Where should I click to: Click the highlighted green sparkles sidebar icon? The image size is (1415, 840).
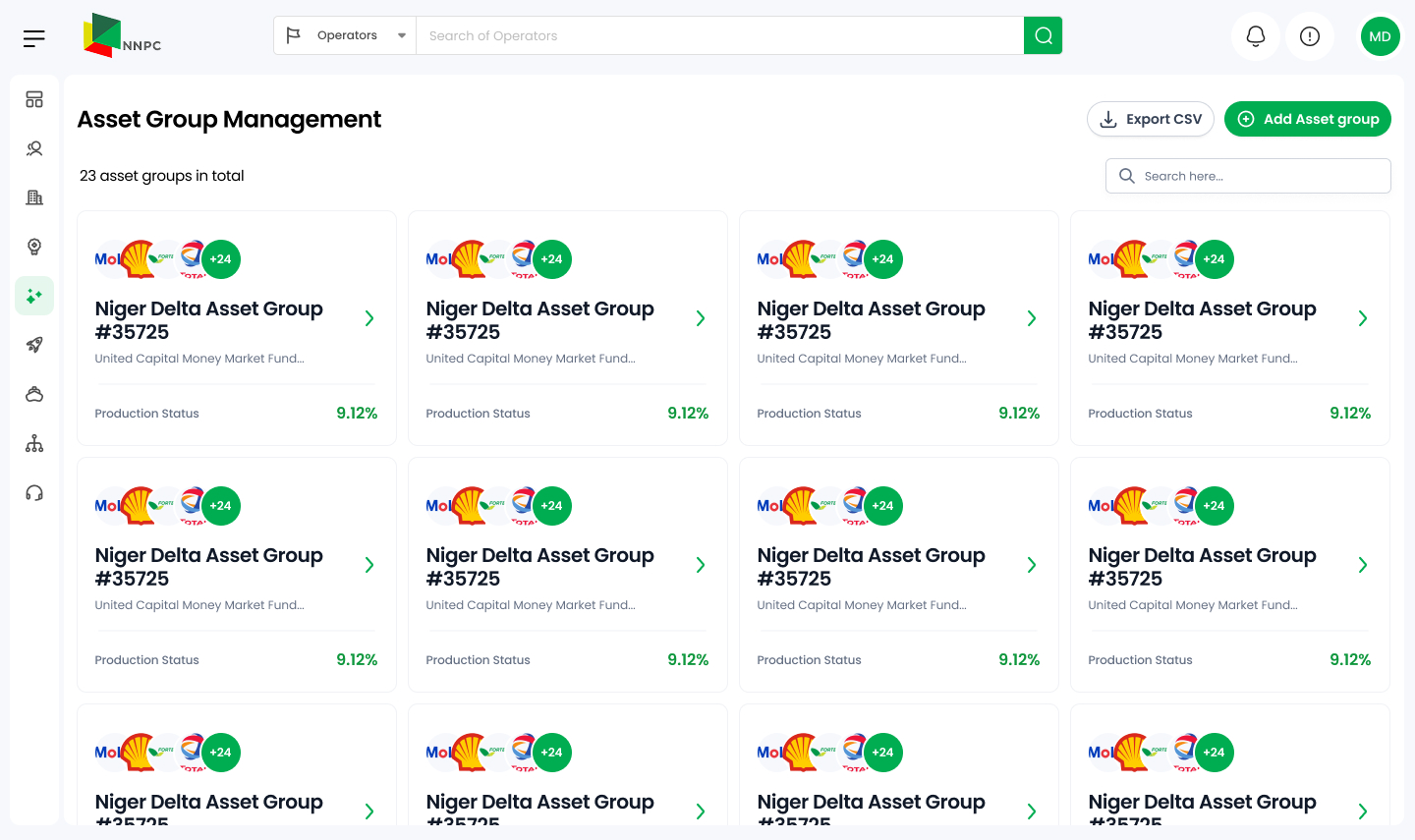point(34,296)
